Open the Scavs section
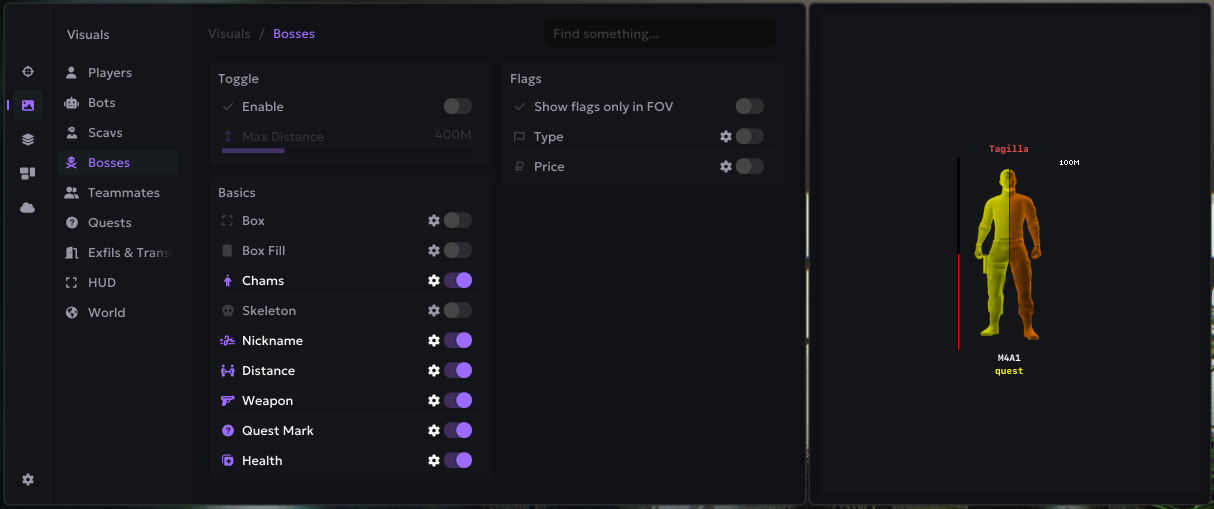 [105, 133]
